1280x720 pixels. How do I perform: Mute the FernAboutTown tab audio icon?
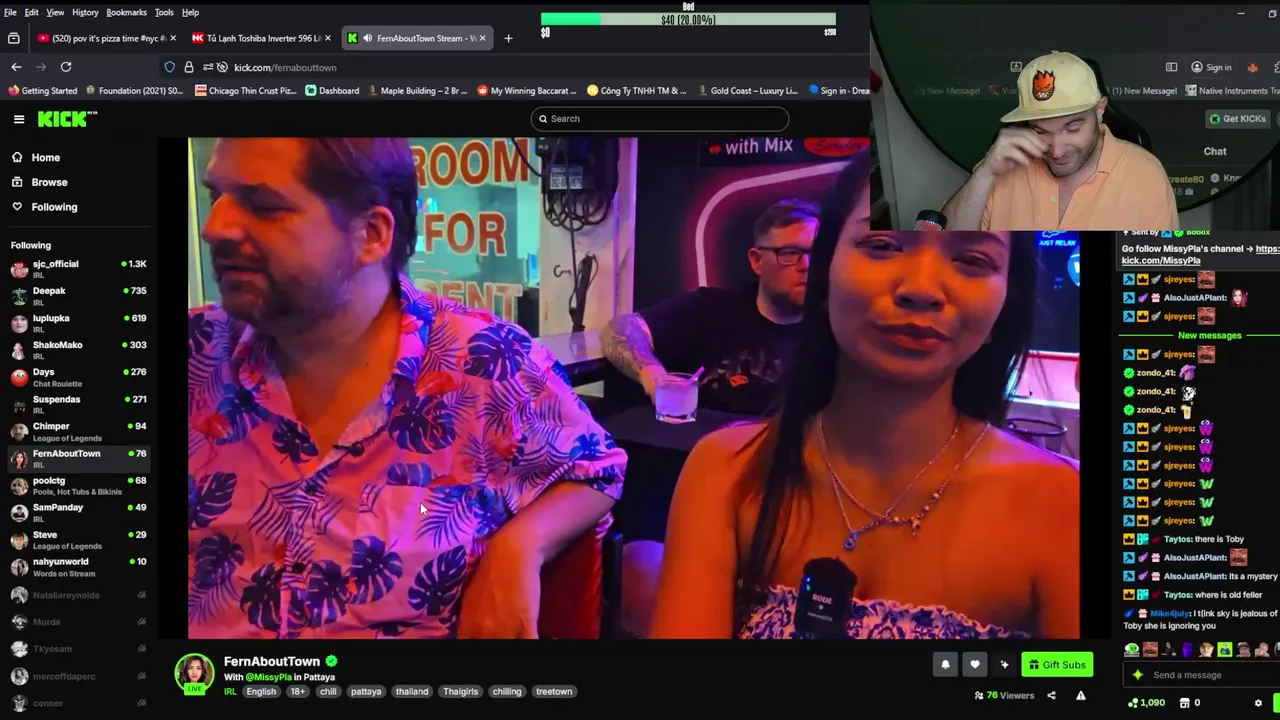tap(367, 38)
